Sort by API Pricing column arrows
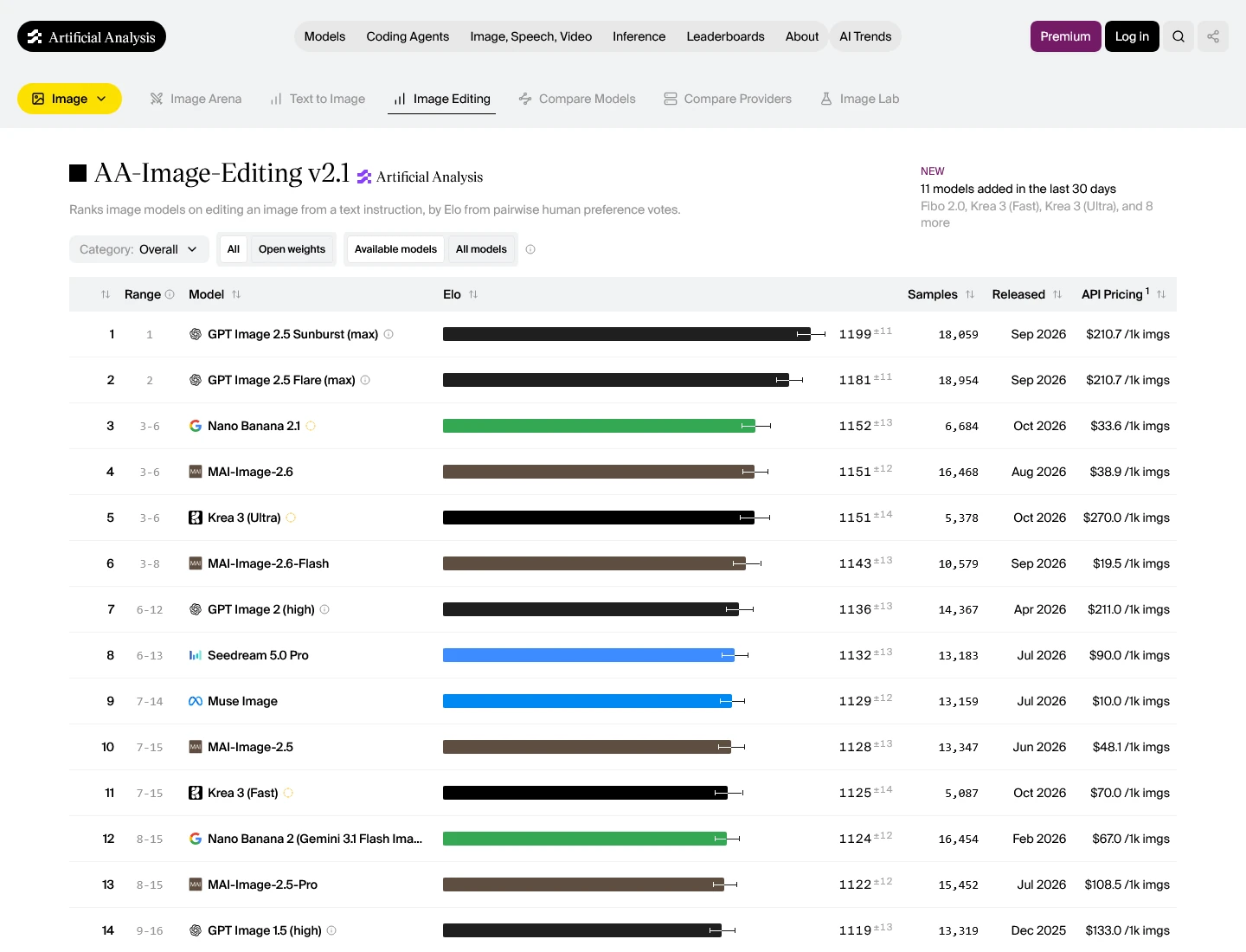Viewport: 1246px width, 952px height. (1161, 294)
